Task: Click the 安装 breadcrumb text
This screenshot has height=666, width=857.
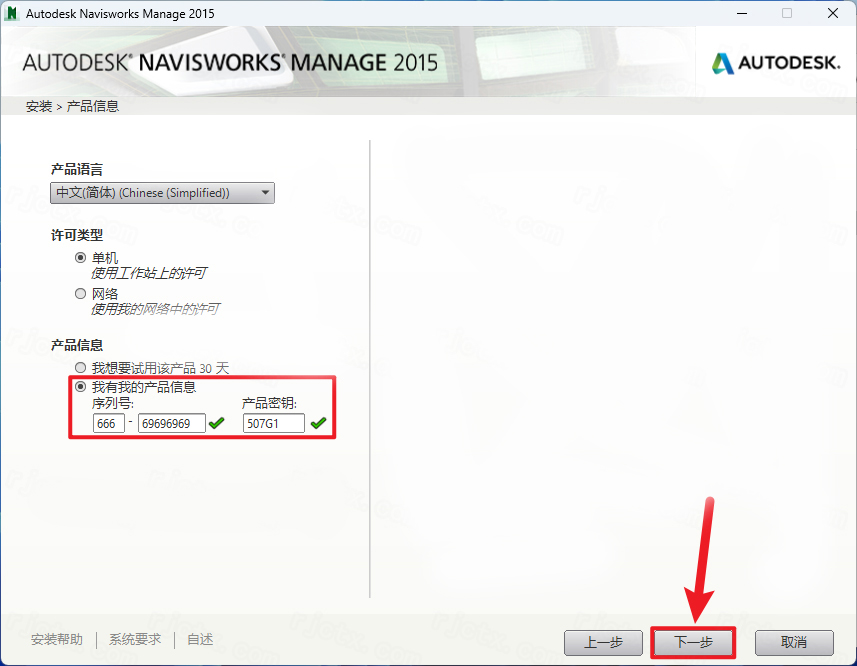Action: click(39, 106)
